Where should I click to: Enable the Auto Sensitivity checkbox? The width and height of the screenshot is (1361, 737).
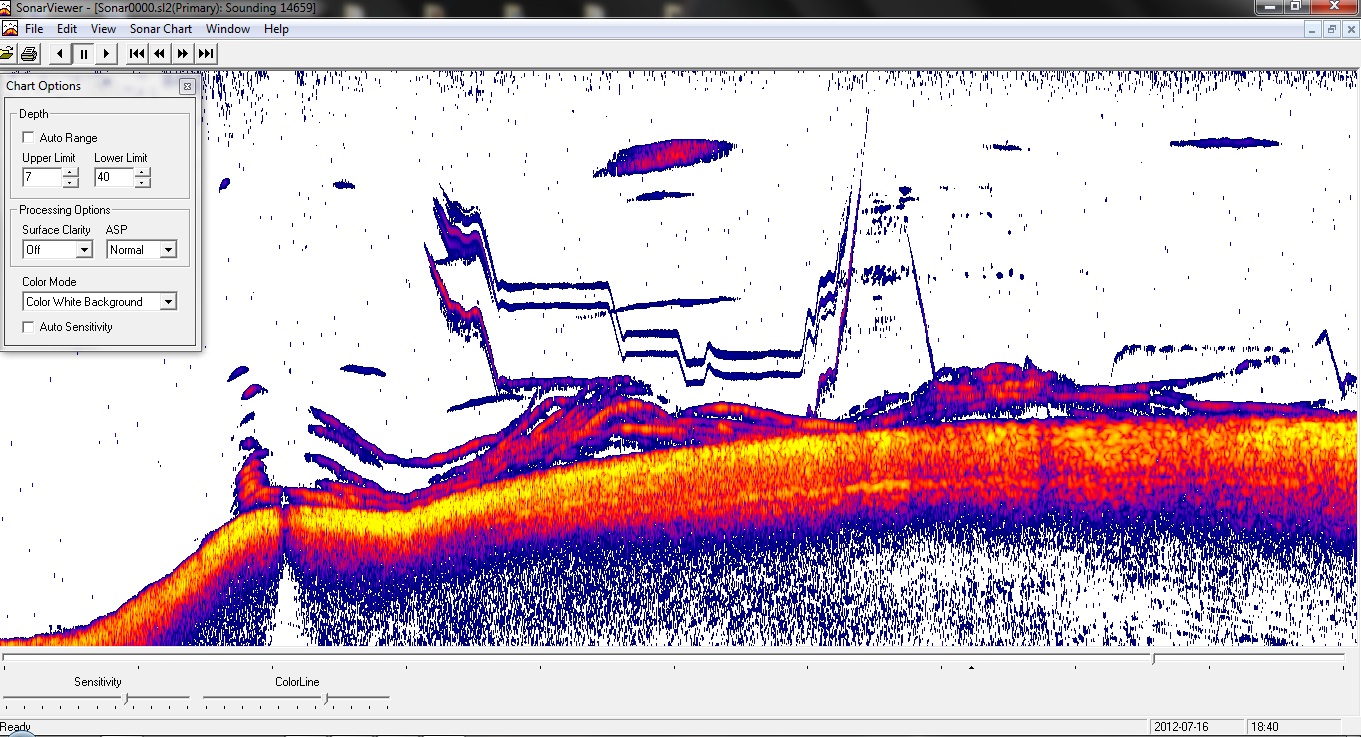(29, 327)
